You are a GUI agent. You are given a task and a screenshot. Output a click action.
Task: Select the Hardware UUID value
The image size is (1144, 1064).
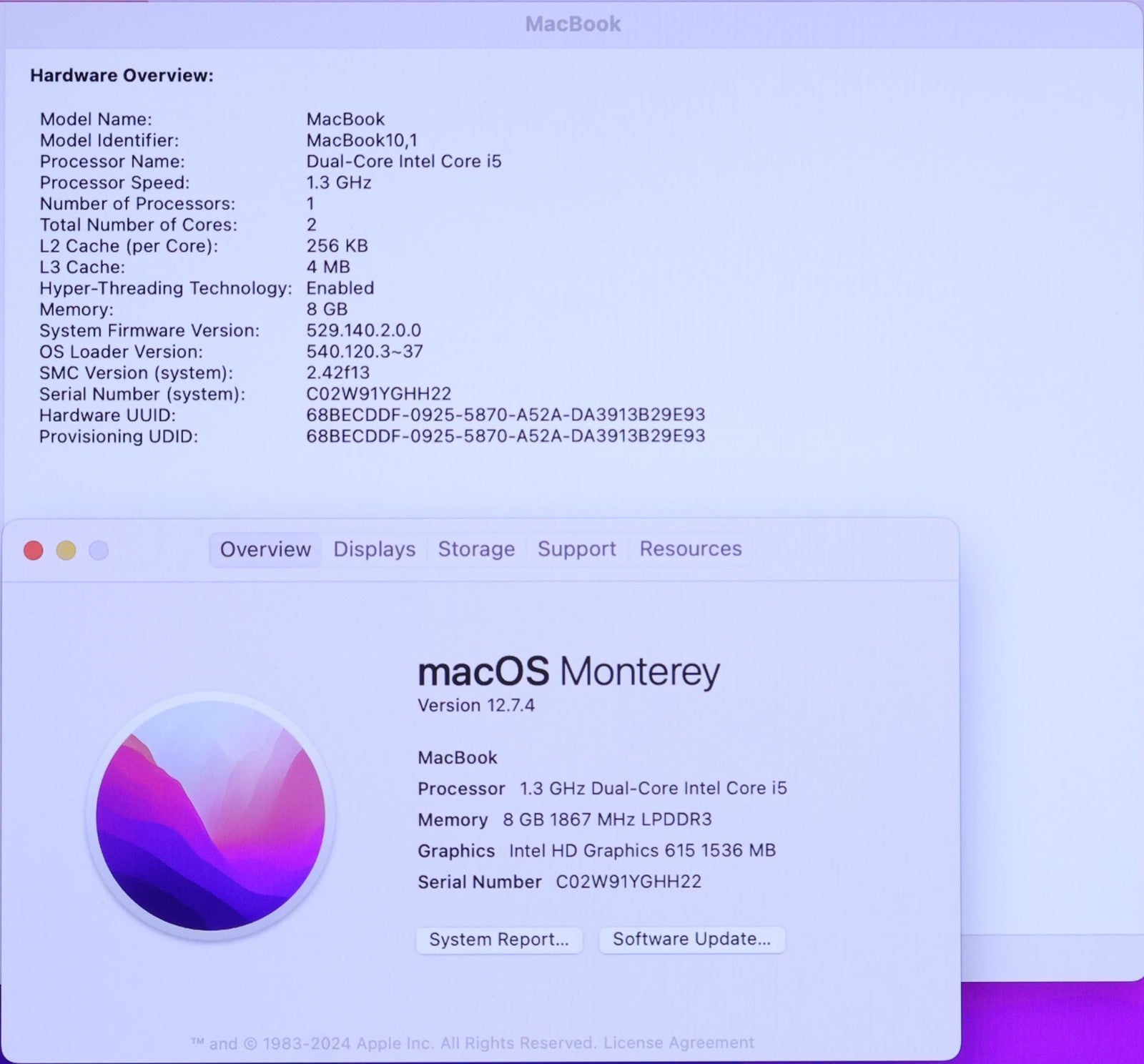[x=506, y=415]
